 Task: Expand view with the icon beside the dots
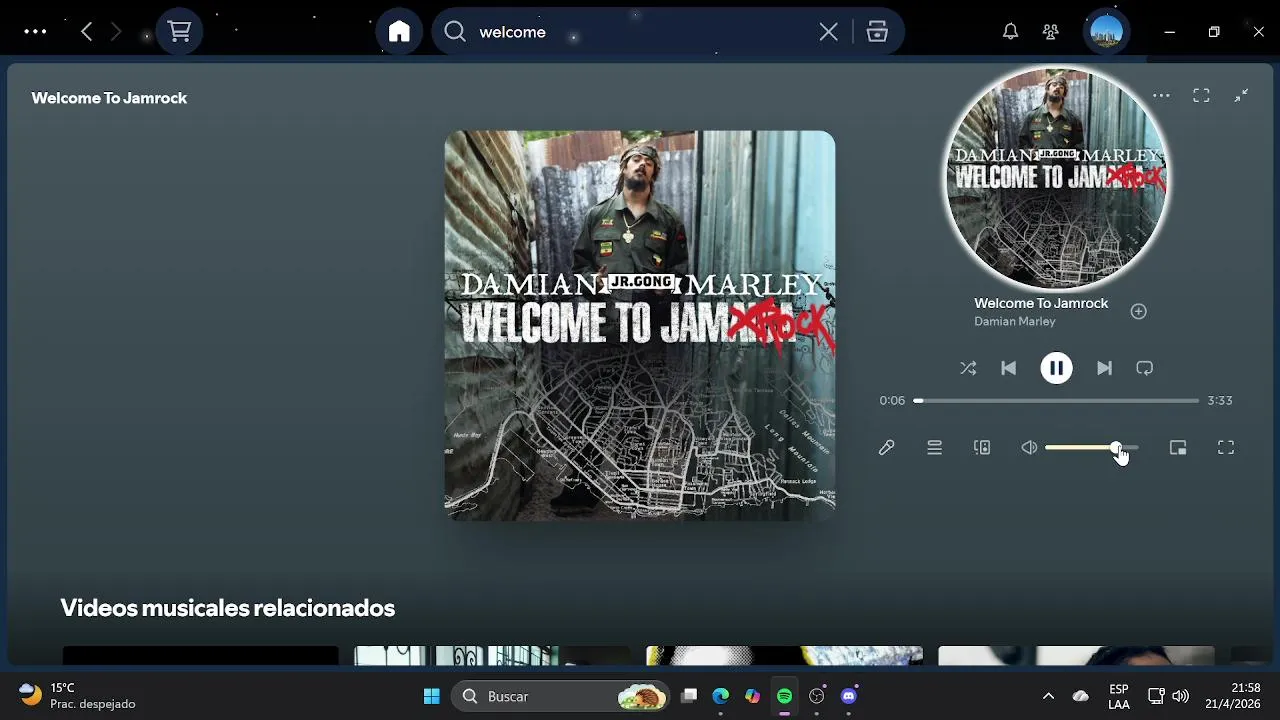coord(1201,96)
